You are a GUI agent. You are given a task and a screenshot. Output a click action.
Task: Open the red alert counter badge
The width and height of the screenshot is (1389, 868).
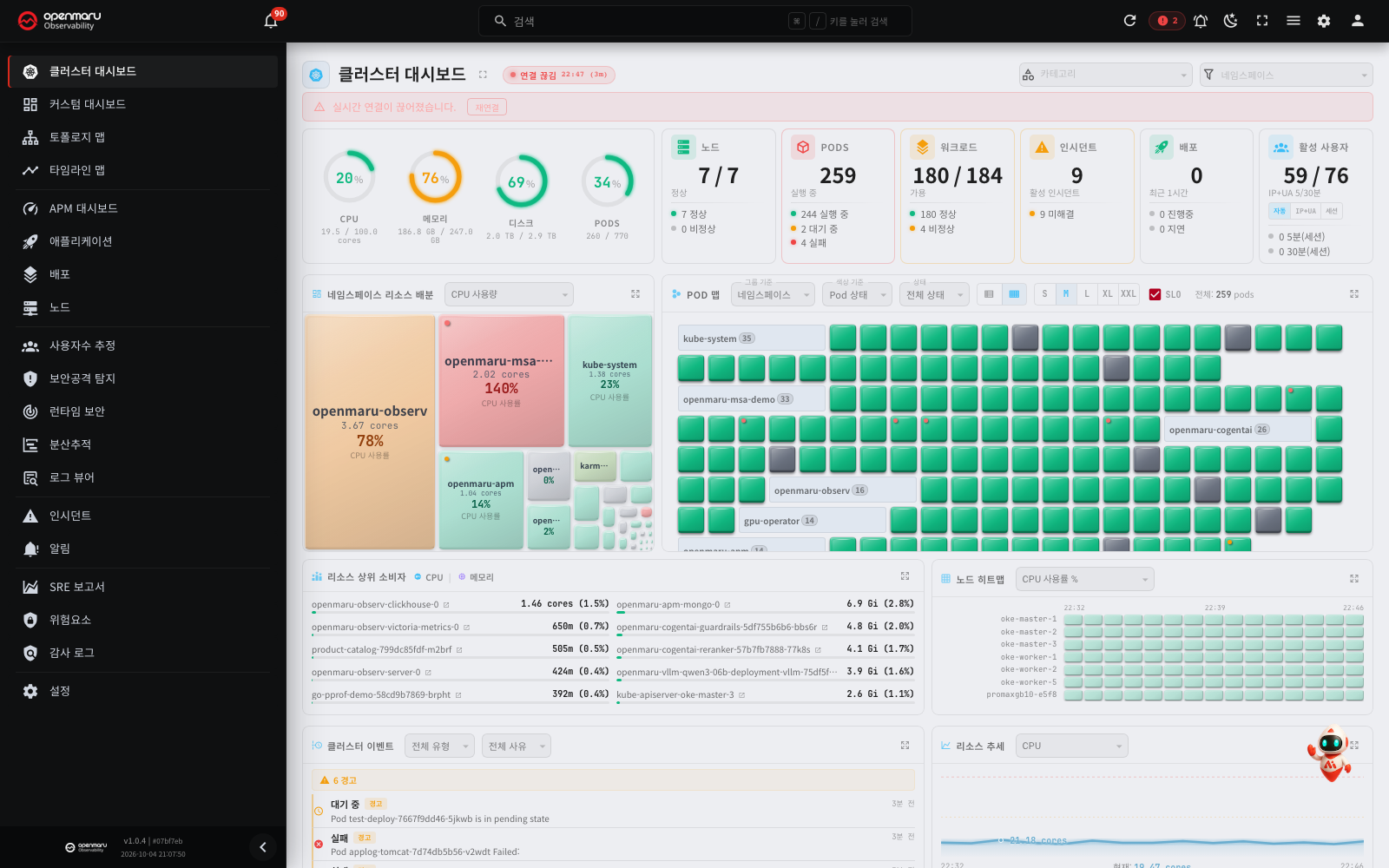pyautogui.click(x=1167, y=21)
